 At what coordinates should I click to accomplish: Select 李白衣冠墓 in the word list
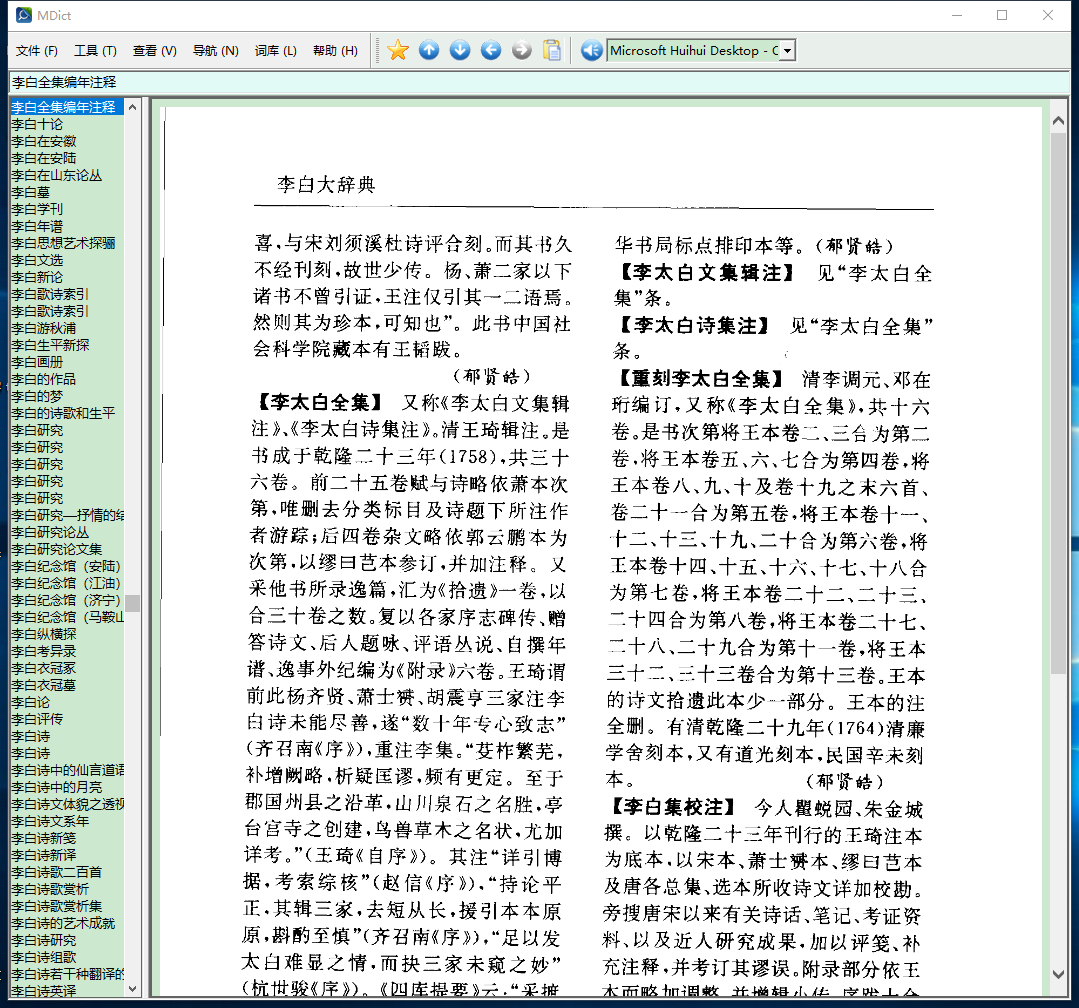coord(44,685)
